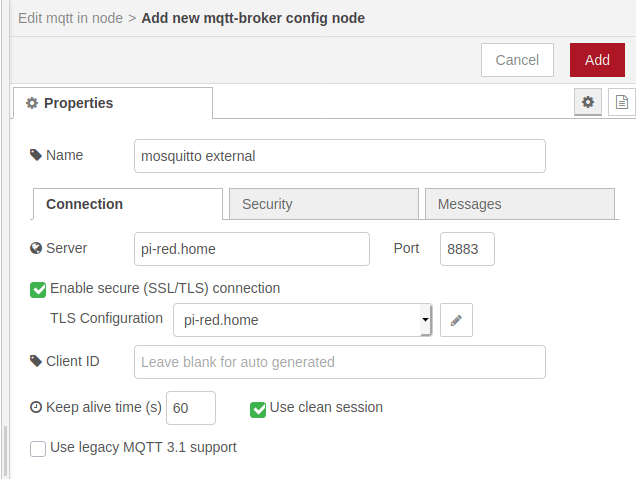This screenshot has height=479, width=636.
Task: Enable legacy MQTT 3.1 support
Action: [x=39, y=448]
